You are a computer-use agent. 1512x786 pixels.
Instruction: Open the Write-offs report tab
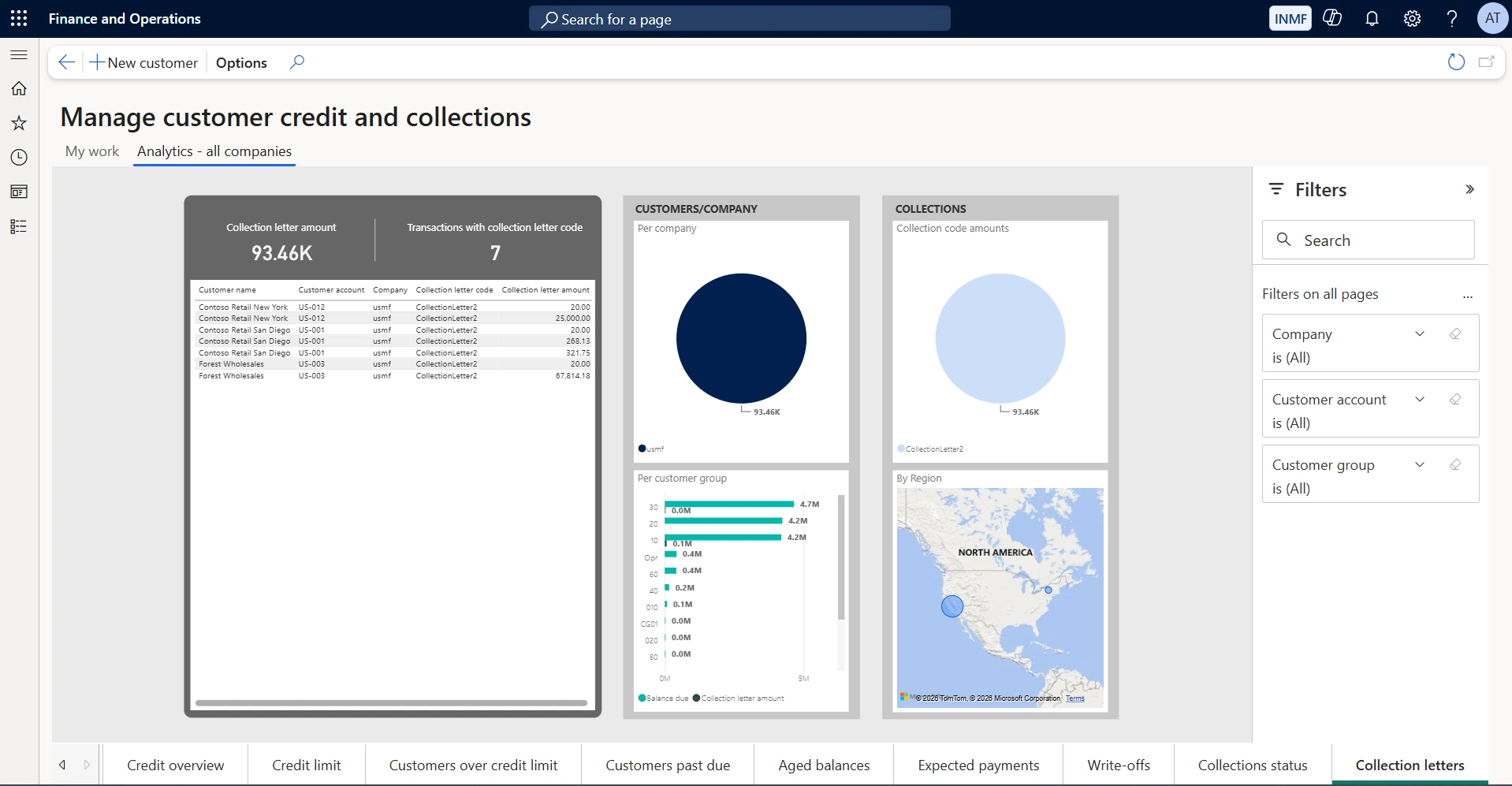pyautogui.click(x=1119, y=765)
